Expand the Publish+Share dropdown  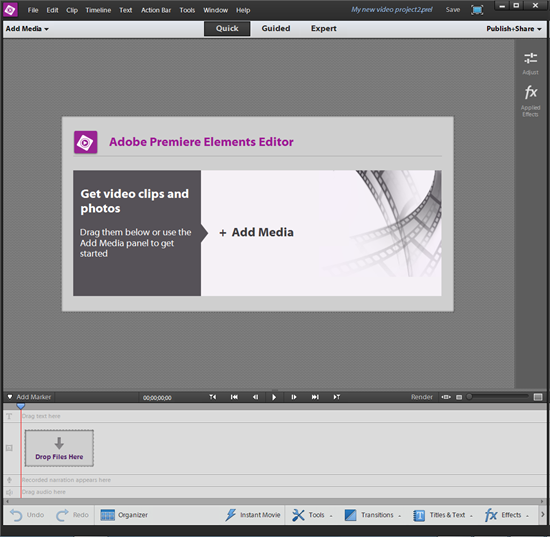[x=514, y=29]
